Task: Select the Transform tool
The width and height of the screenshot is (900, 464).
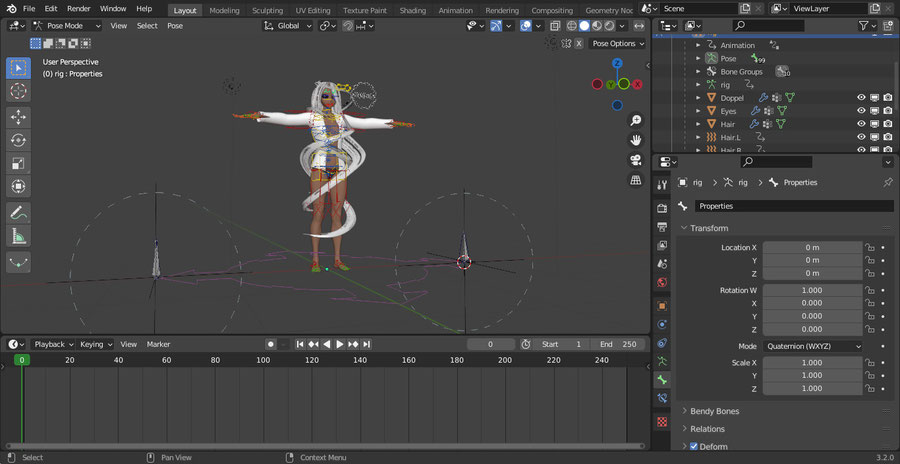Action: coord(18,187)
